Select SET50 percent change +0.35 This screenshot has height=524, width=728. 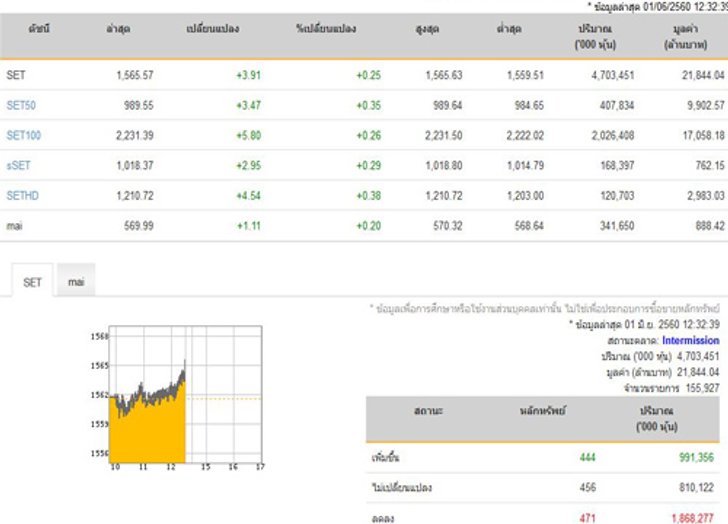(x=369, y=105)
